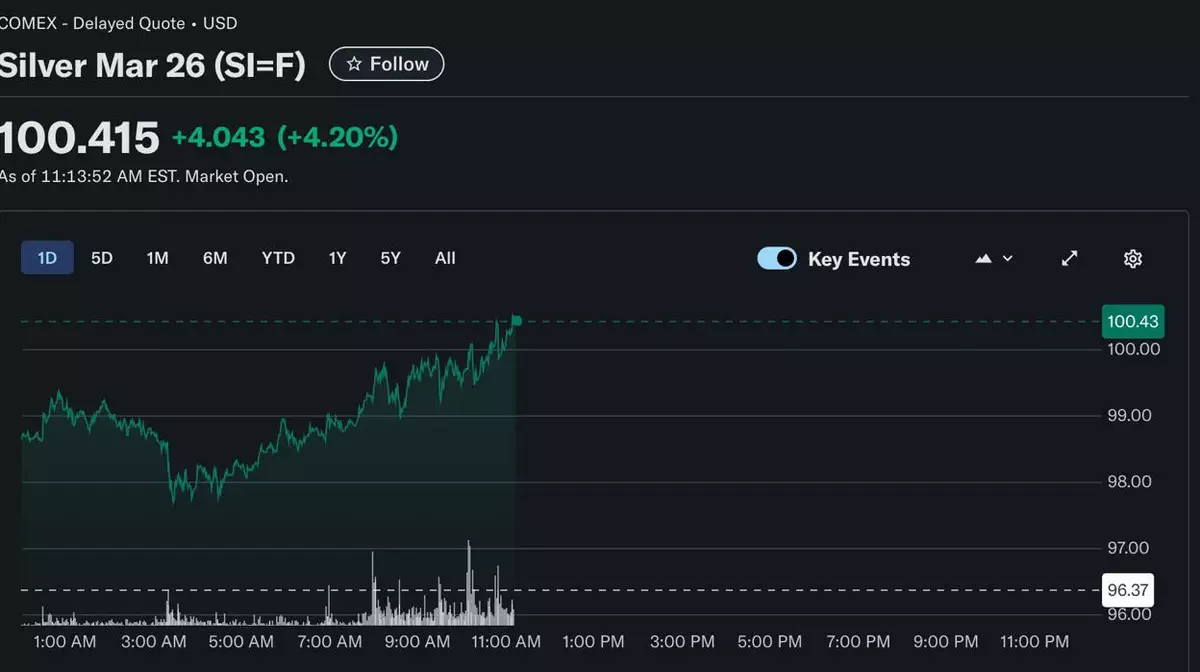The width and height of the screenshot is (1200, 672).
Task: Show the All time range
Action: click(445, 258)
